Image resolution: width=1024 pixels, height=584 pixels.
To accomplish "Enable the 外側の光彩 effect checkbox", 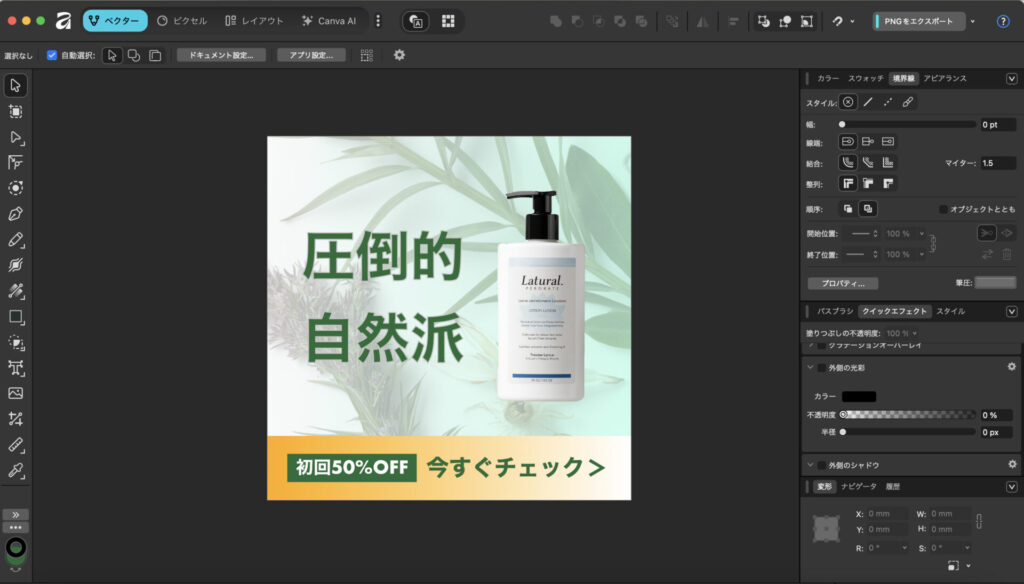I will pyautogui.click(x=823, y=368).
